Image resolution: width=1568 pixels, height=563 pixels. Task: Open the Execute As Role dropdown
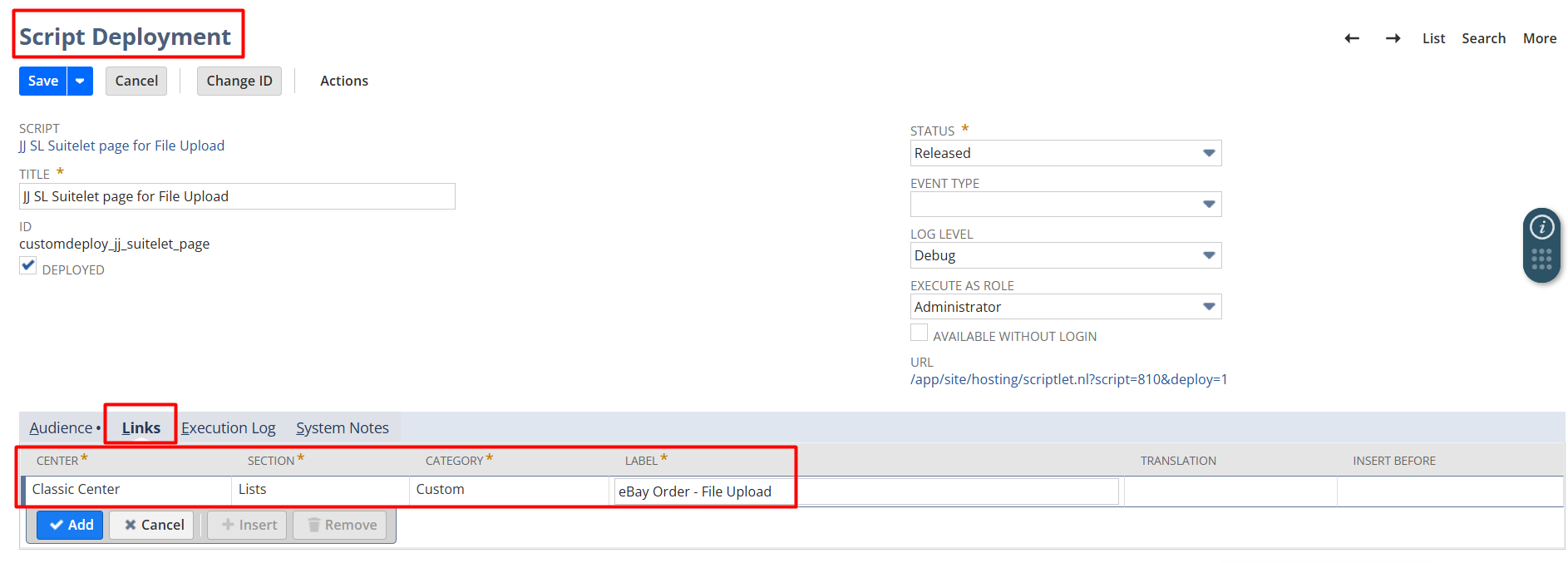1209,307
